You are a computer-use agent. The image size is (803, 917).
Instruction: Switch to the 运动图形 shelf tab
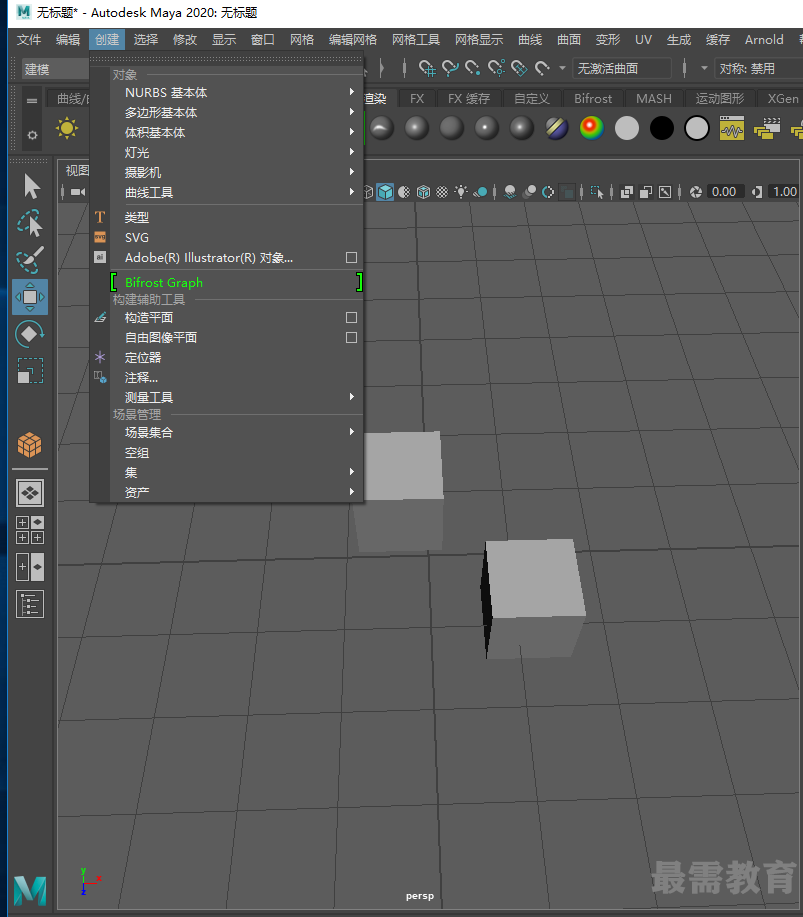pyautogui.click(x=719, y=99)
